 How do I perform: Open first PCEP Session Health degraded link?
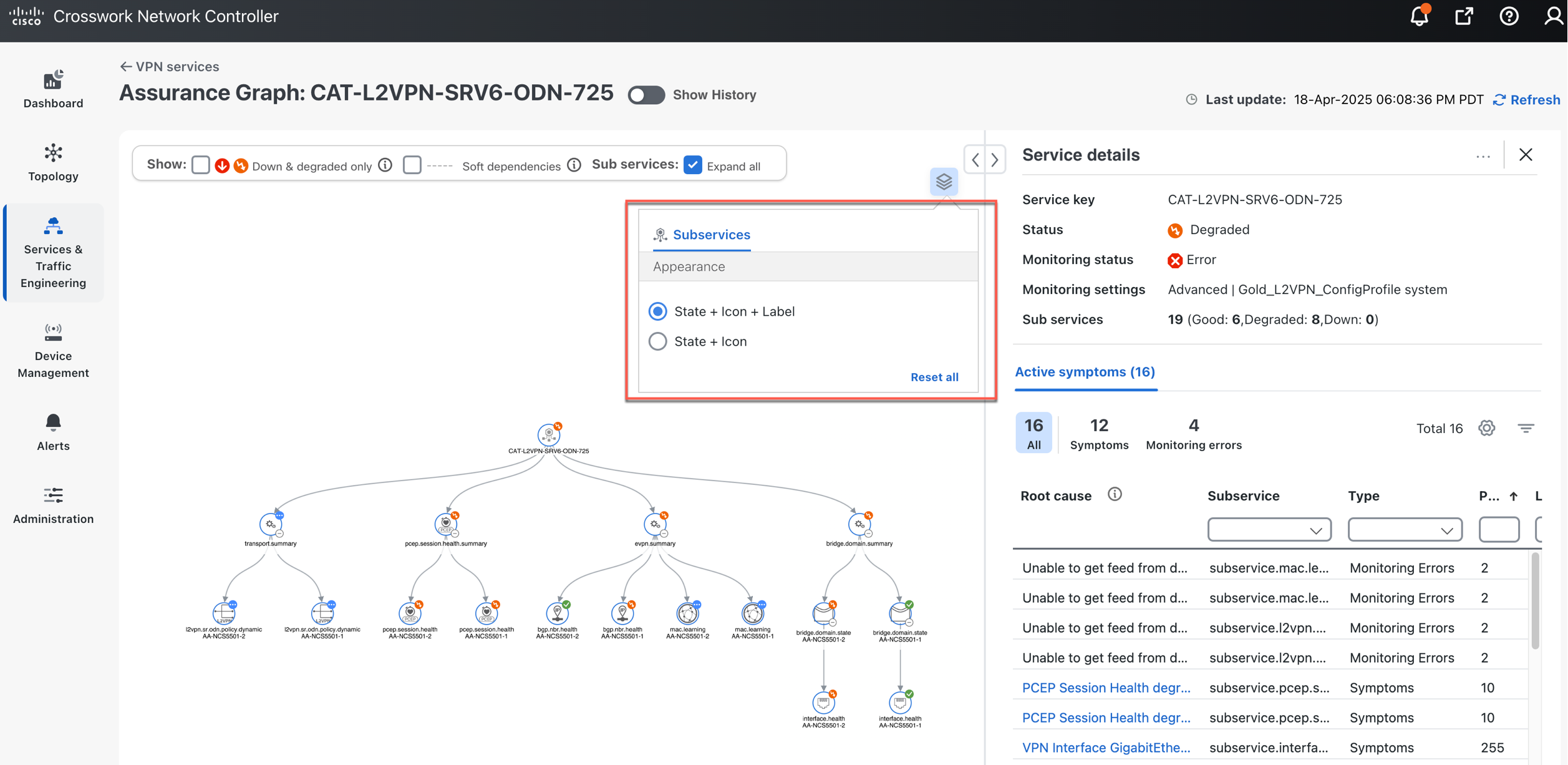(x=1106, y=688)
